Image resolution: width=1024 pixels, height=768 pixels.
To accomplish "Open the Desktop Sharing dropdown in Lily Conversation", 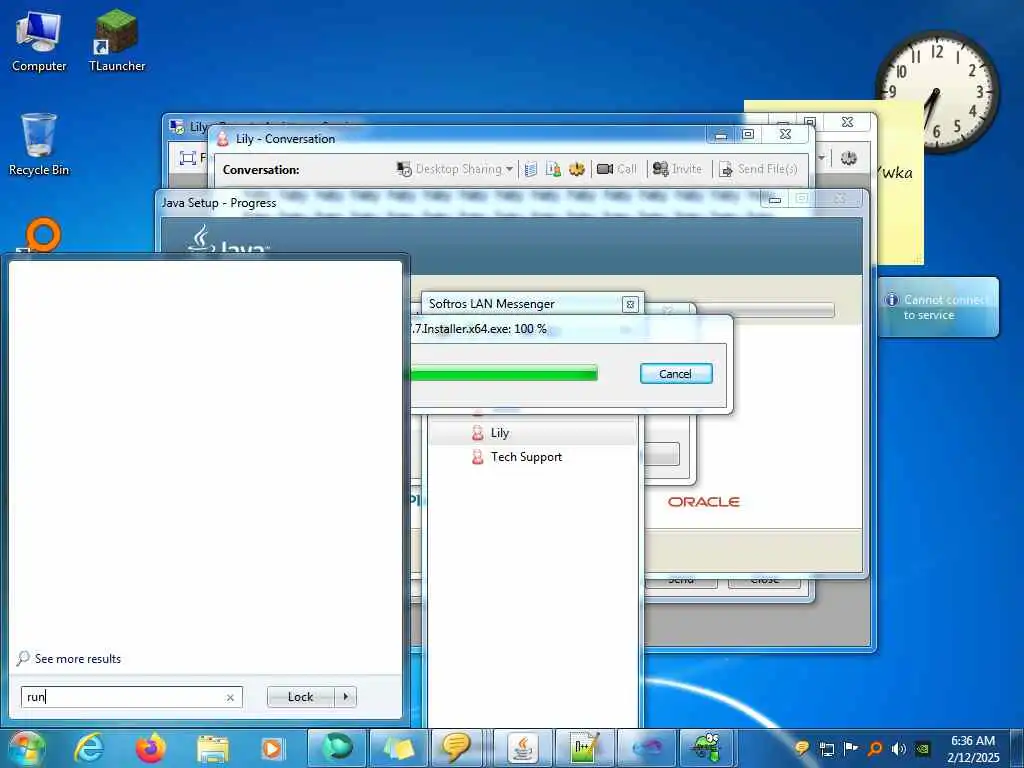I will 455,169.
